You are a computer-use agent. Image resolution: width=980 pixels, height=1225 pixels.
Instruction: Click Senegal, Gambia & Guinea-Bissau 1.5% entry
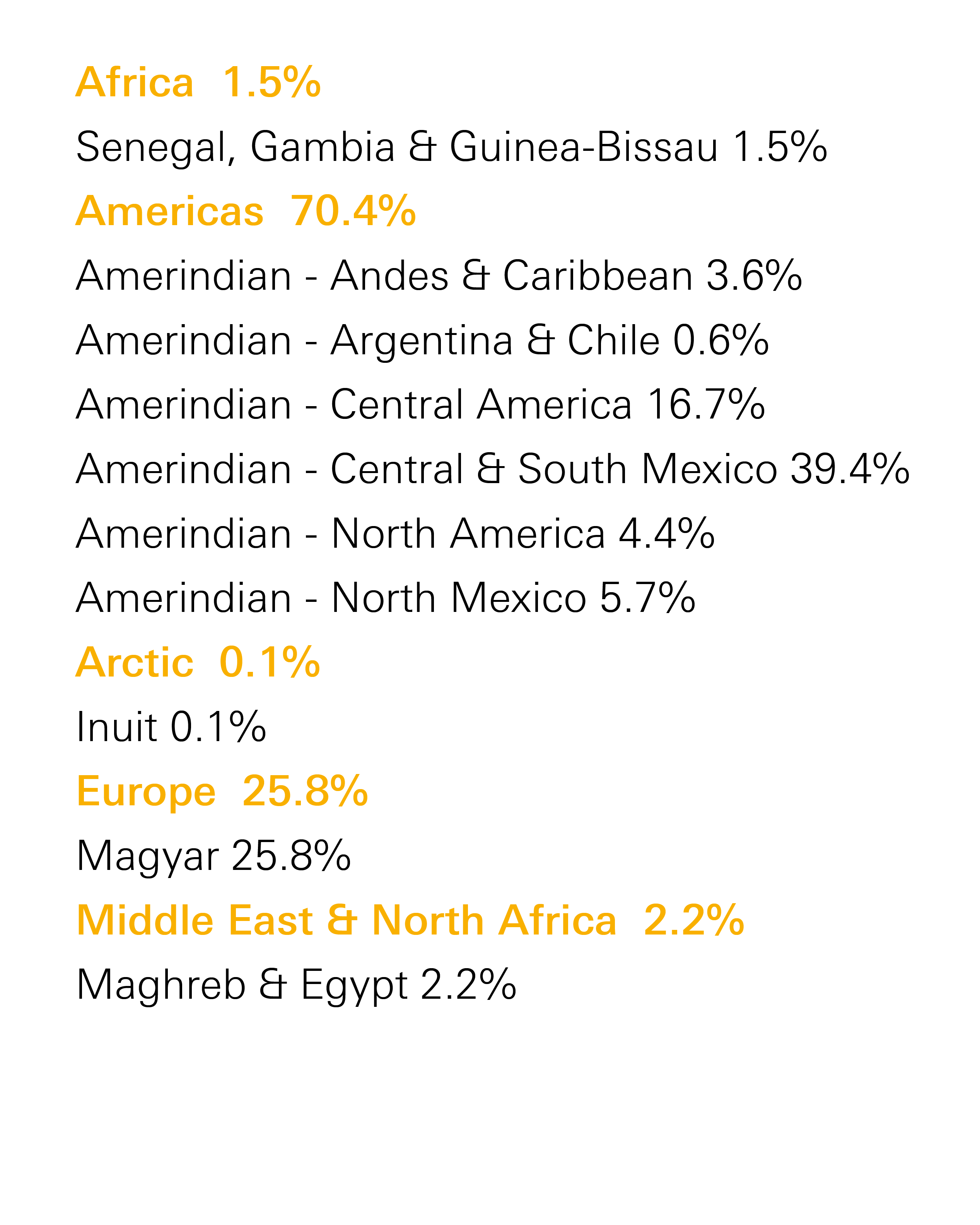452,147
